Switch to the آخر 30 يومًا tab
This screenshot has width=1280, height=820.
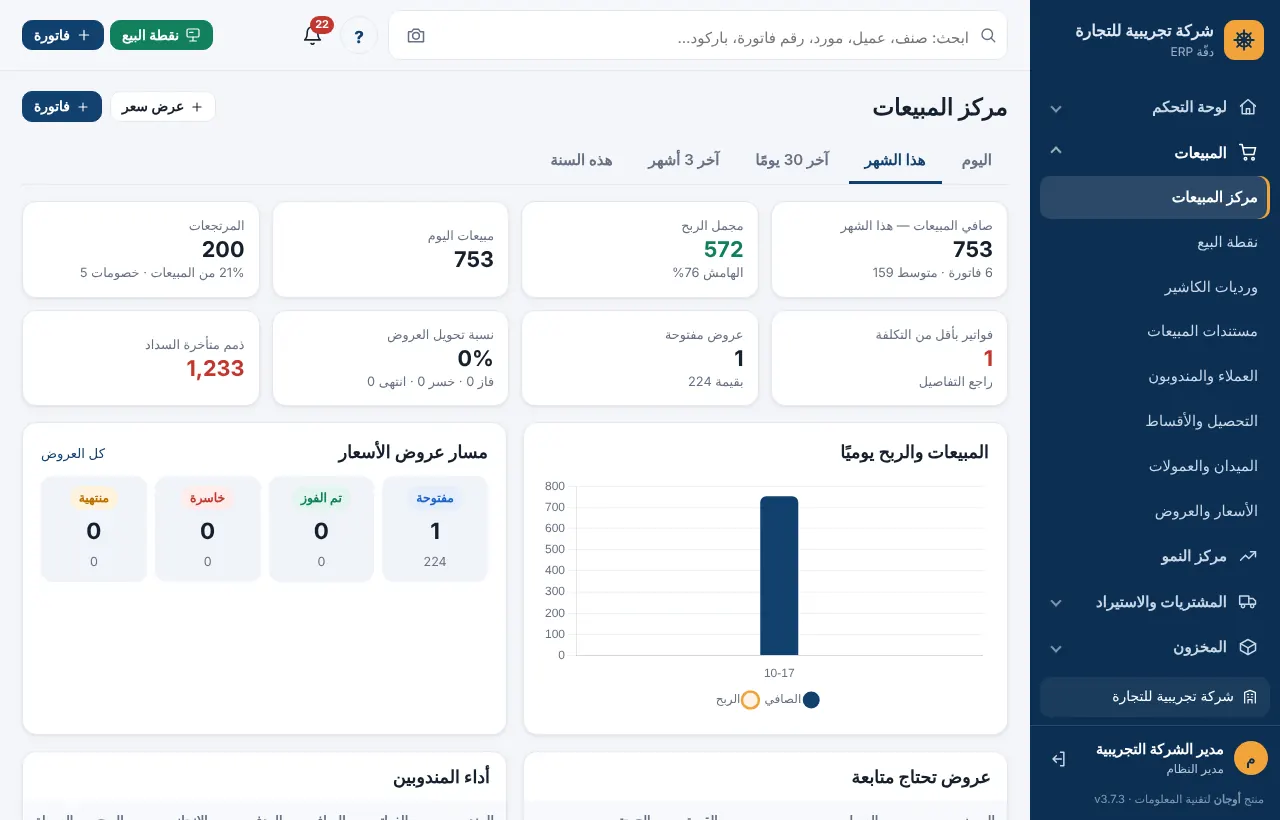point(792,160)
